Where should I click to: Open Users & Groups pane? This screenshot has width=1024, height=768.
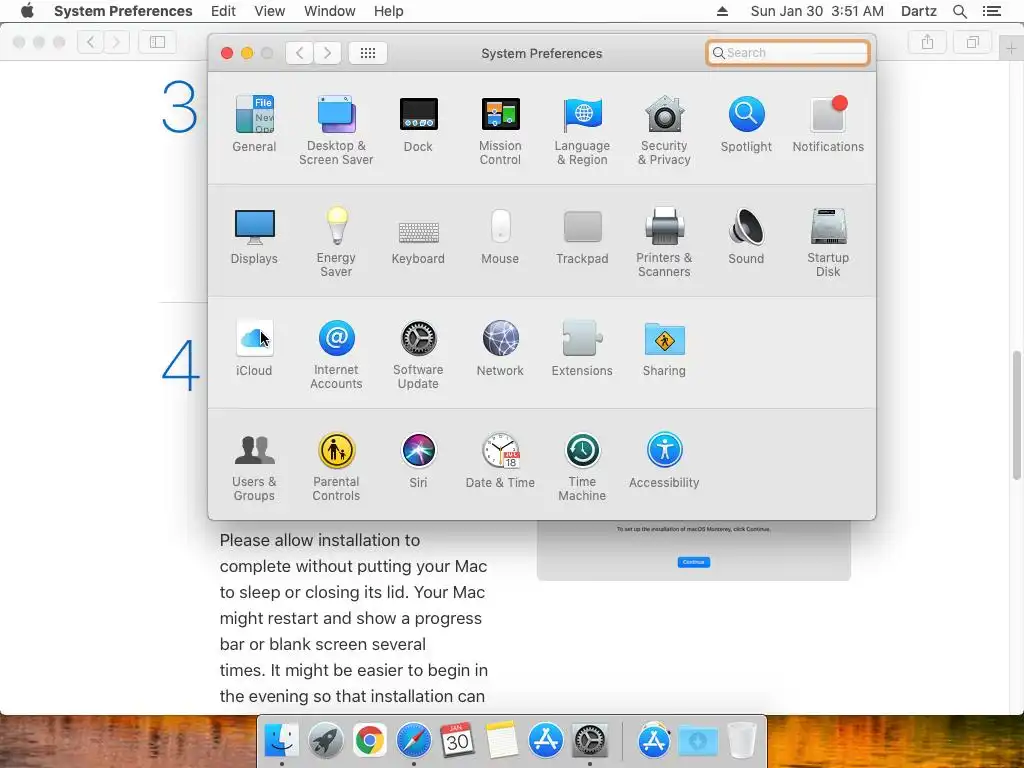point(254,466)
